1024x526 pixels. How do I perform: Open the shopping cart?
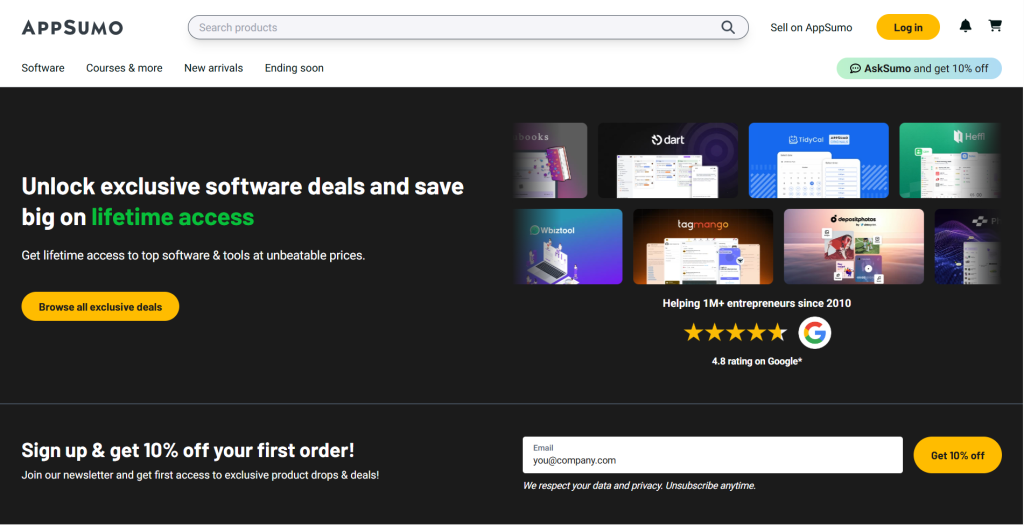(995, 26)
